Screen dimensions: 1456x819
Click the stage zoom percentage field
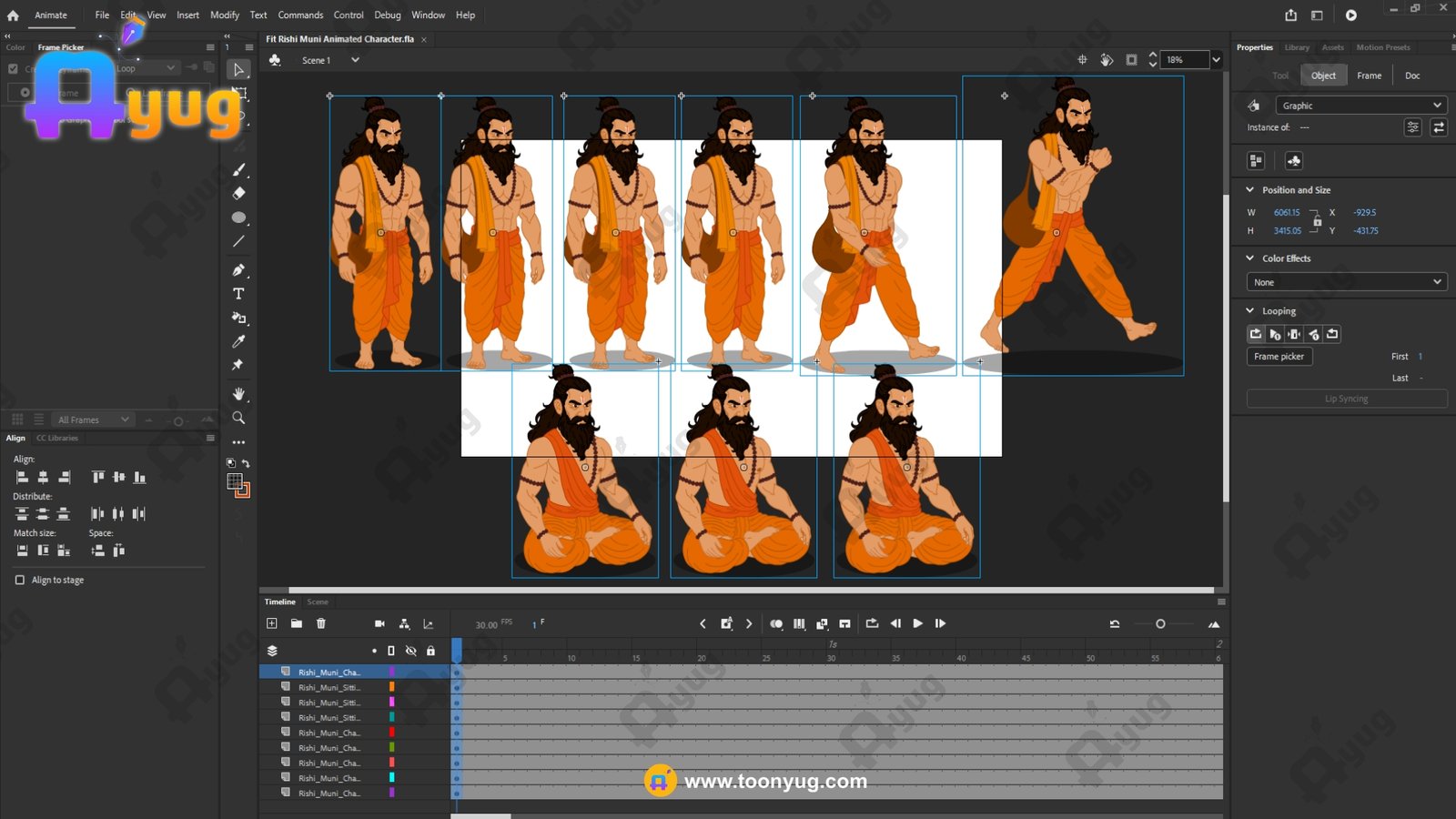pos(1184,60)
